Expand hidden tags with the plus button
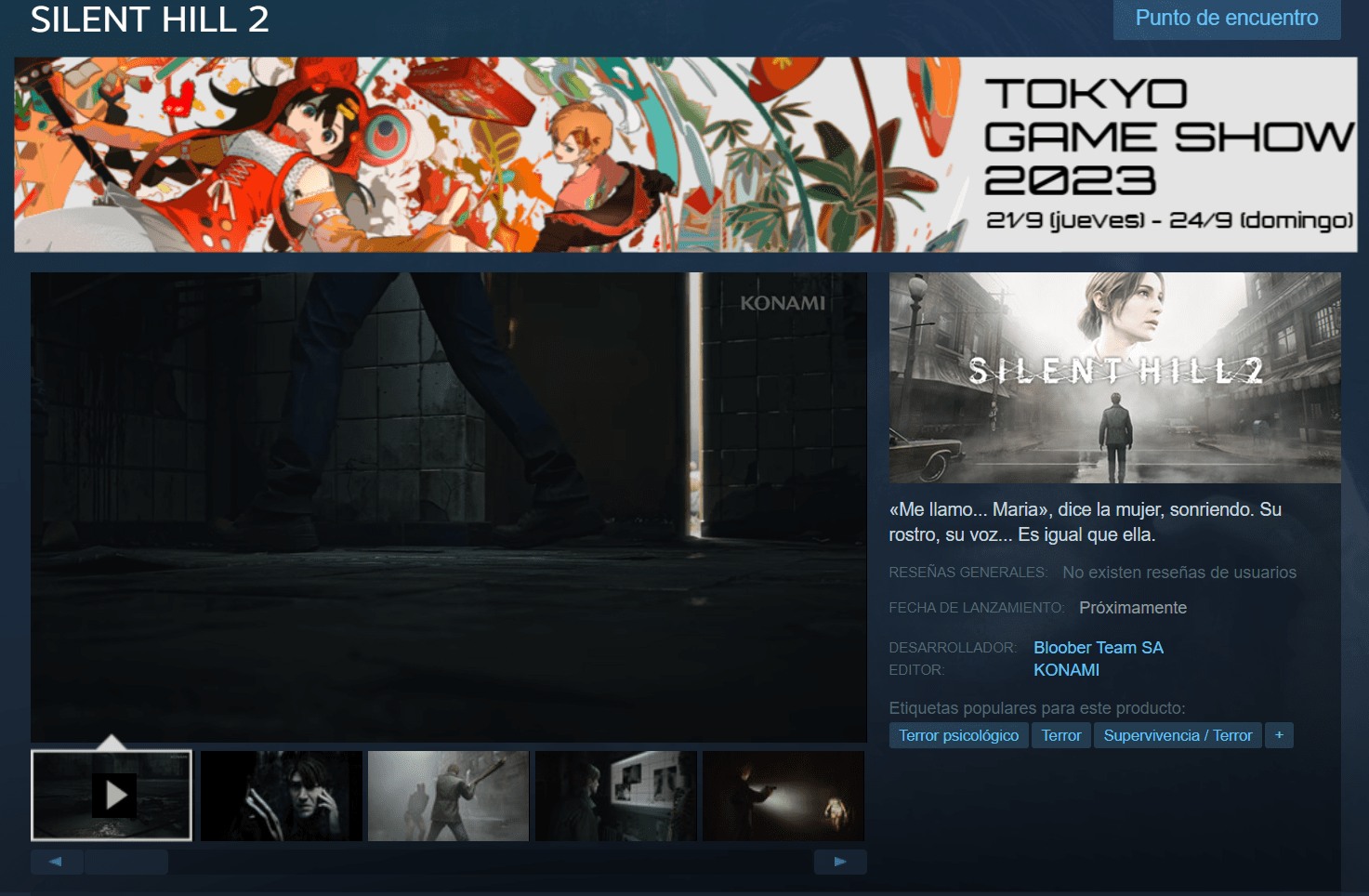Screen dimensions: 1369x896 pos(1279,734)
